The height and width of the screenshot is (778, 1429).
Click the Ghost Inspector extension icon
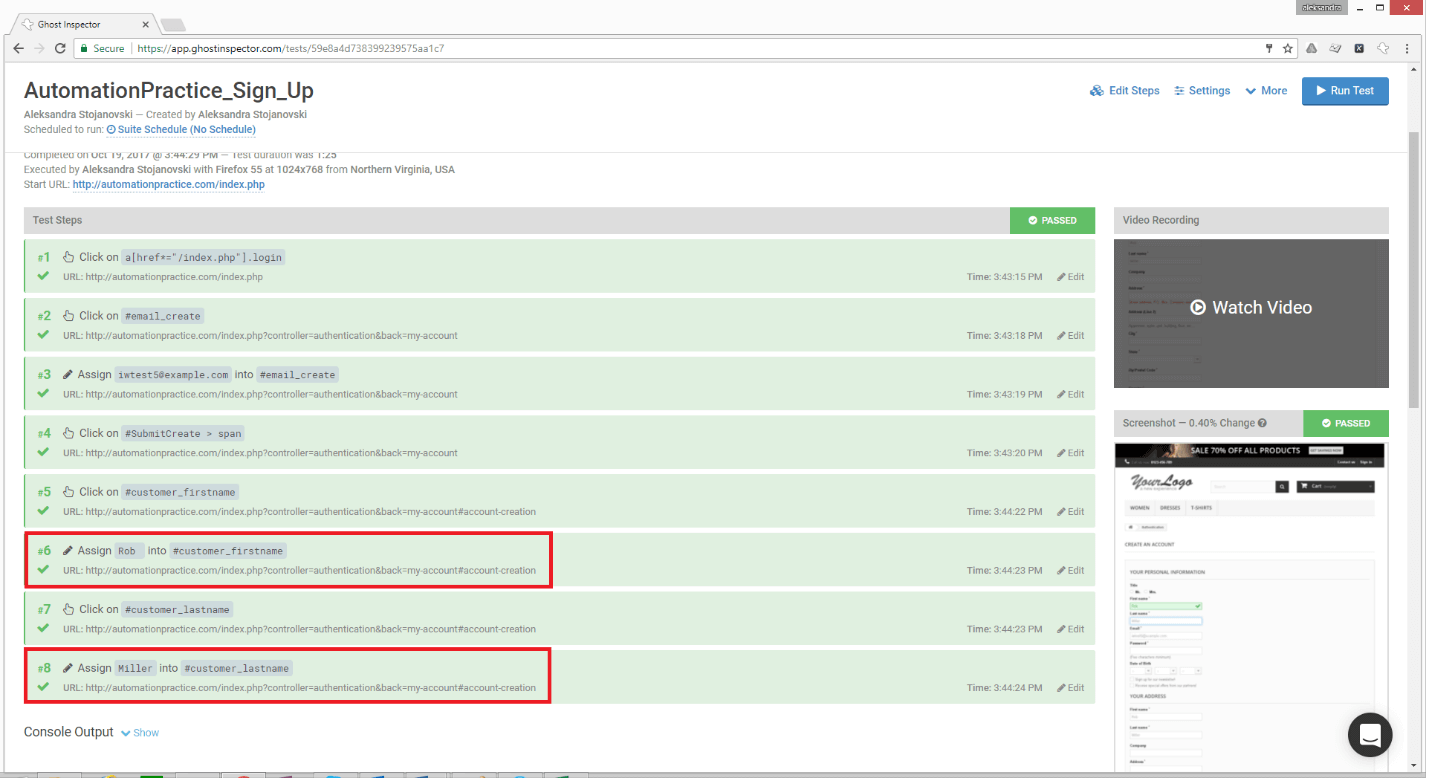click(x=1383, y=48)
